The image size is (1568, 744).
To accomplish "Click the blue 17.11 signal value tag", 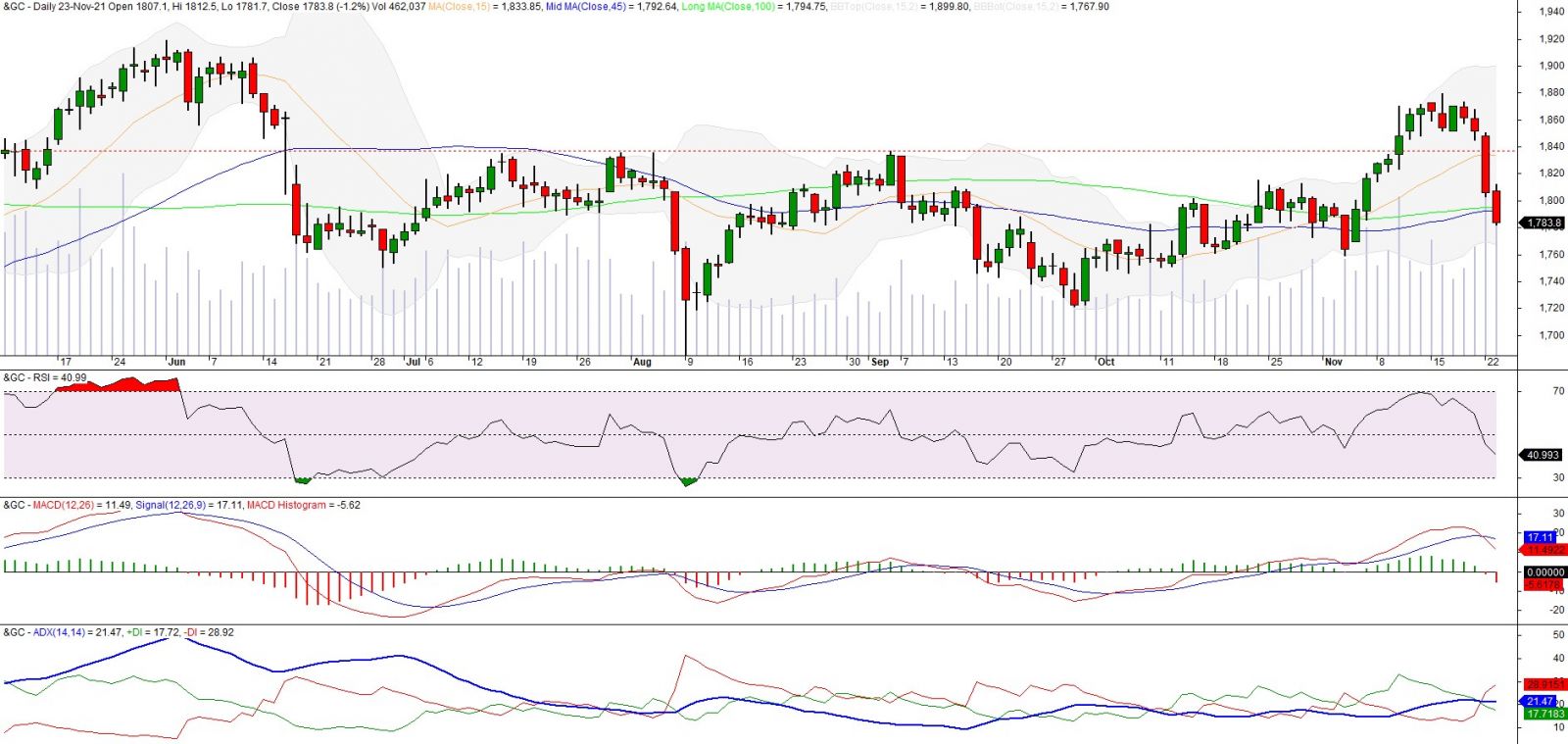I will [x=1541, y=537].
